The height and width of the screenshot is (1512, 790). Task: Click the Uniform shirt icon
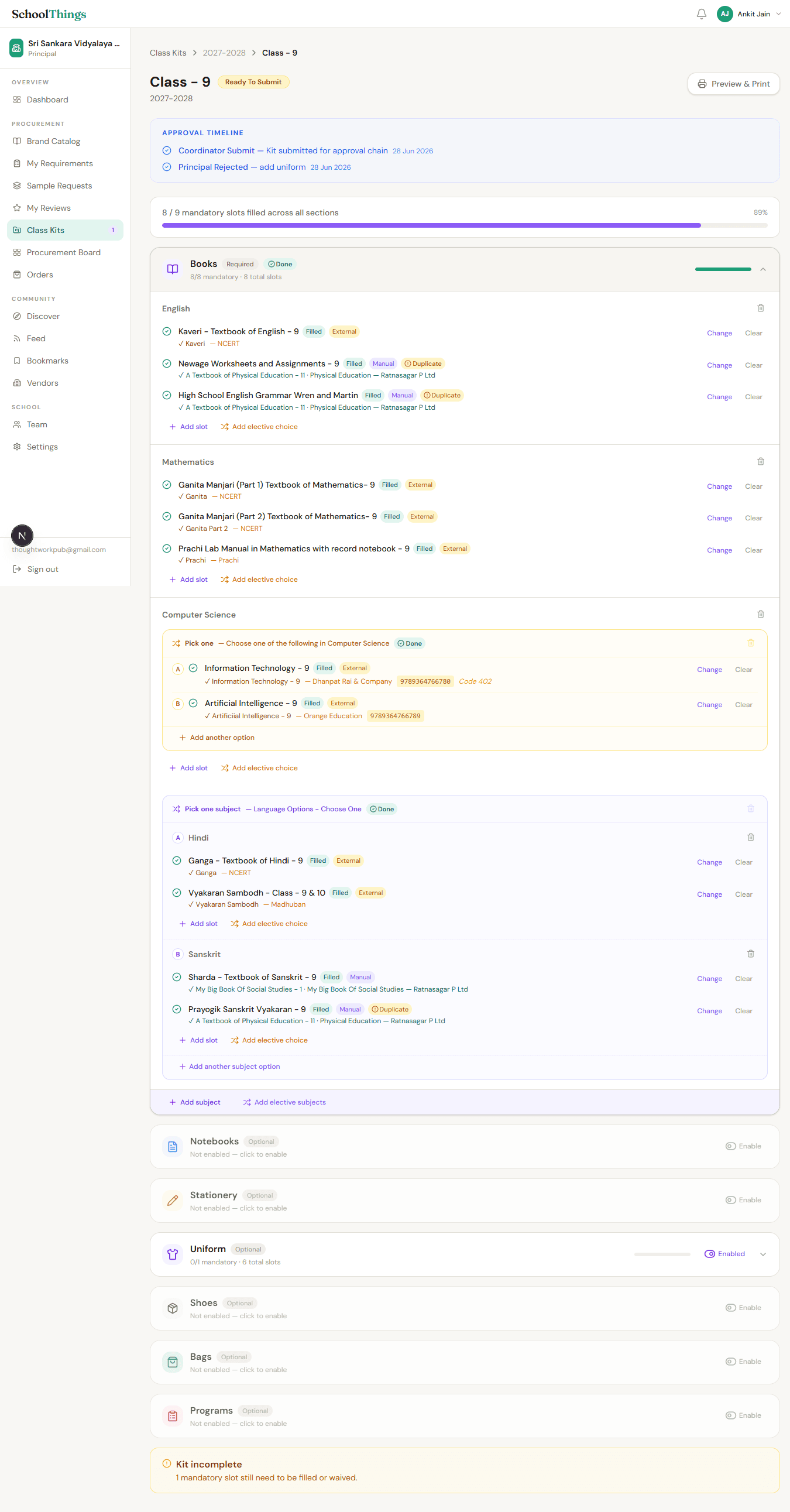(173, 1254)
